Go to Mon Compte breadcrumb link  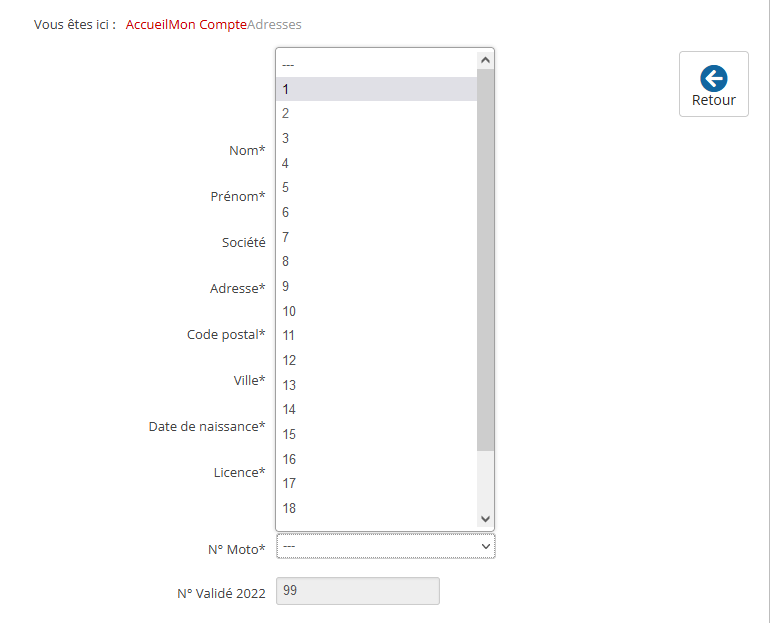coord(208,23)
